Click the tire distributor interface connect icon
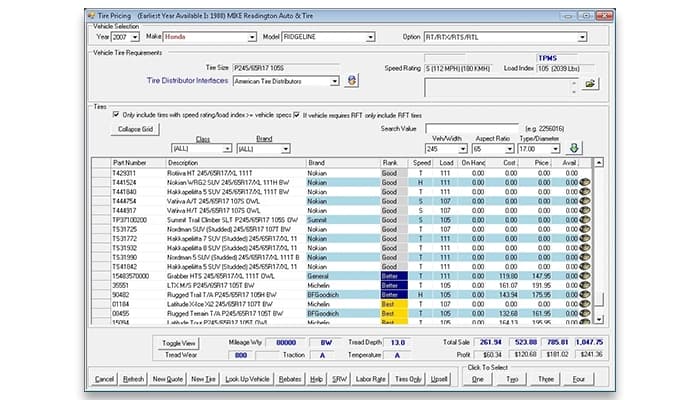This screenshot has height=400, width=700. click(x=351, y=80)
